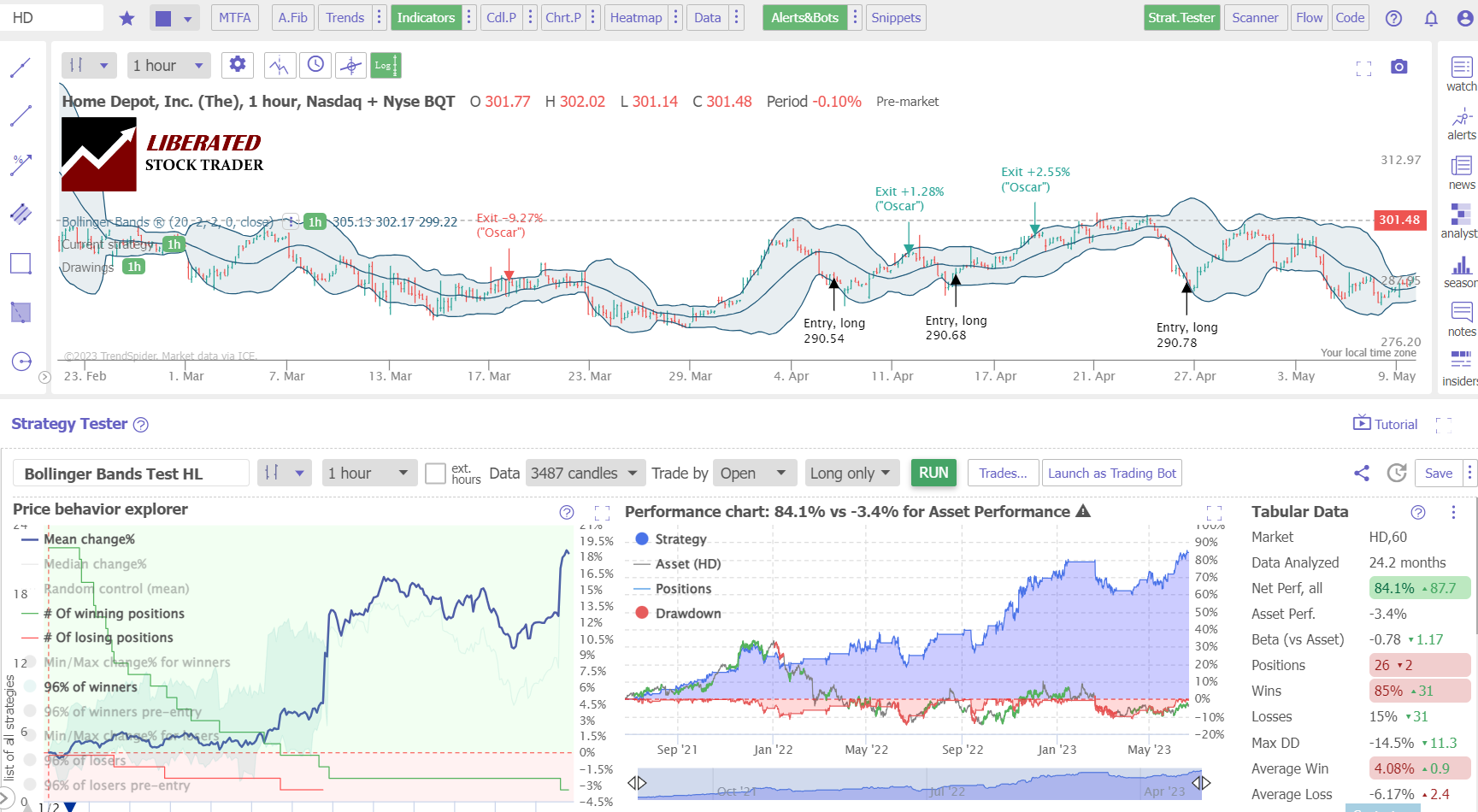Open the Long only dropdown
The height and width of the screenshot is (812, 1478).
coord(851,473)
